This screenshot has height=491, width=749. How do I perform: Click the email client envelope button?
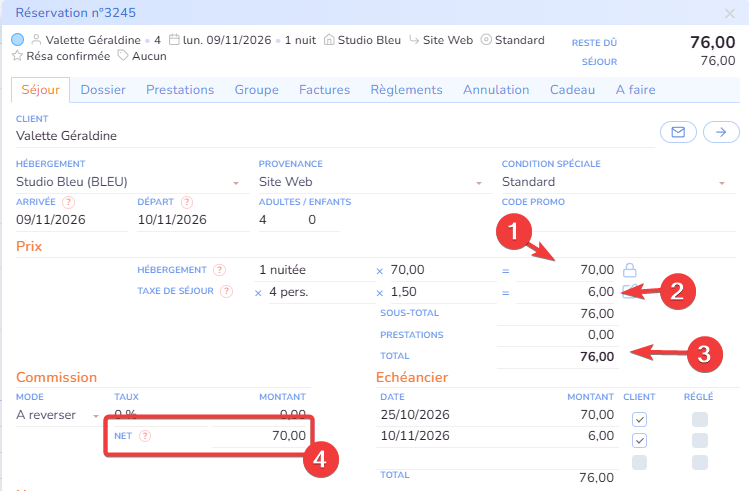(678, 132)
